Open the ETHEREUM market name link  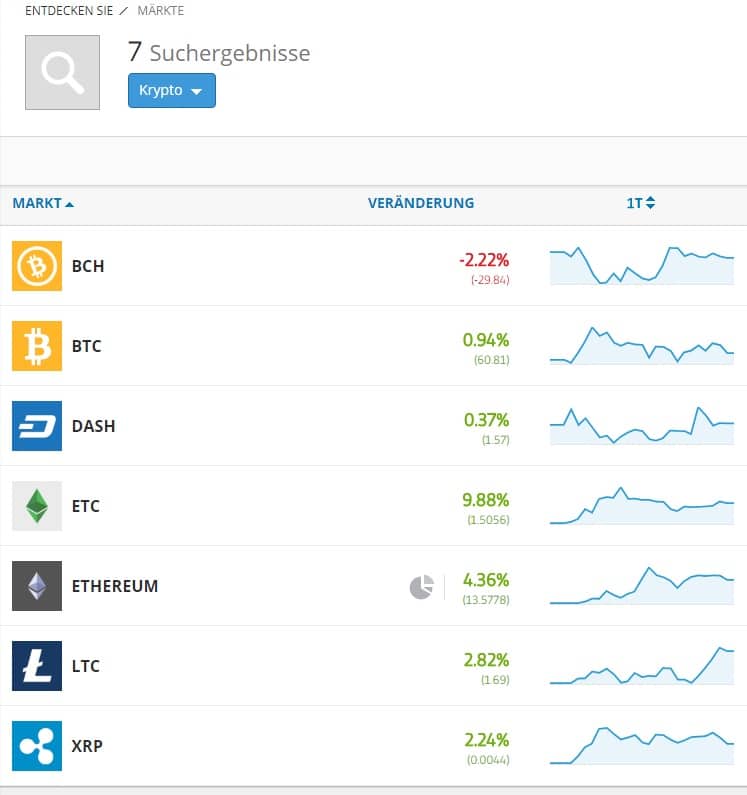tap(115, 586)
